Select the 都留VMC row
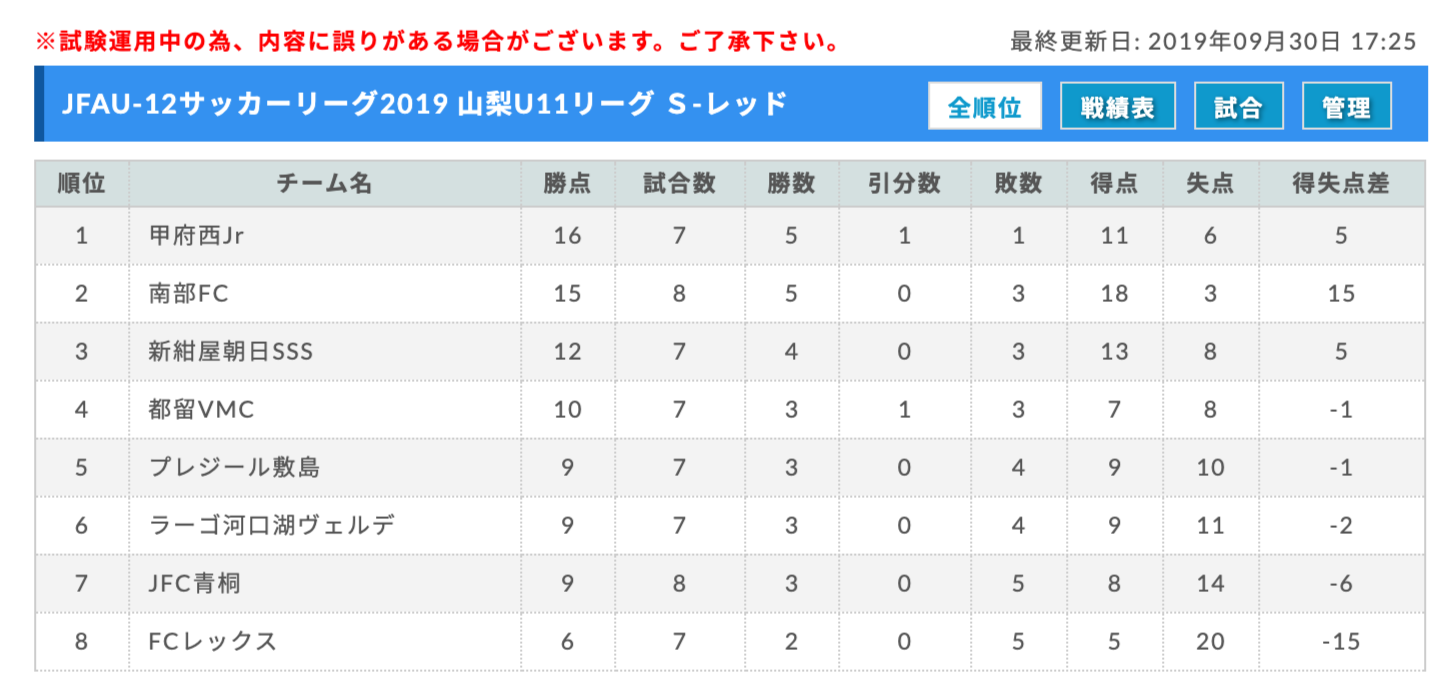 click(x=730, y=410)
